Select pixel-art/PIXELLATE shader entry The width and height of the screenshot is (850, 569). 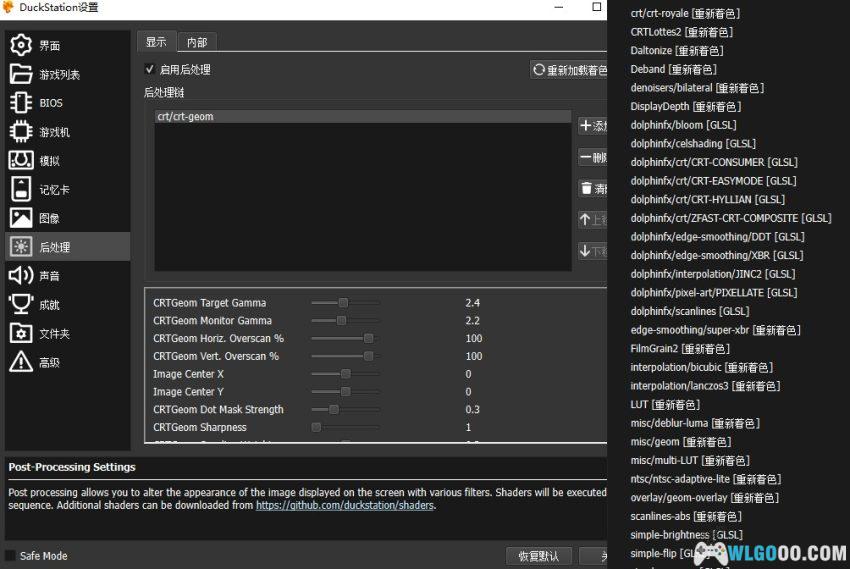tap(714, 293)
